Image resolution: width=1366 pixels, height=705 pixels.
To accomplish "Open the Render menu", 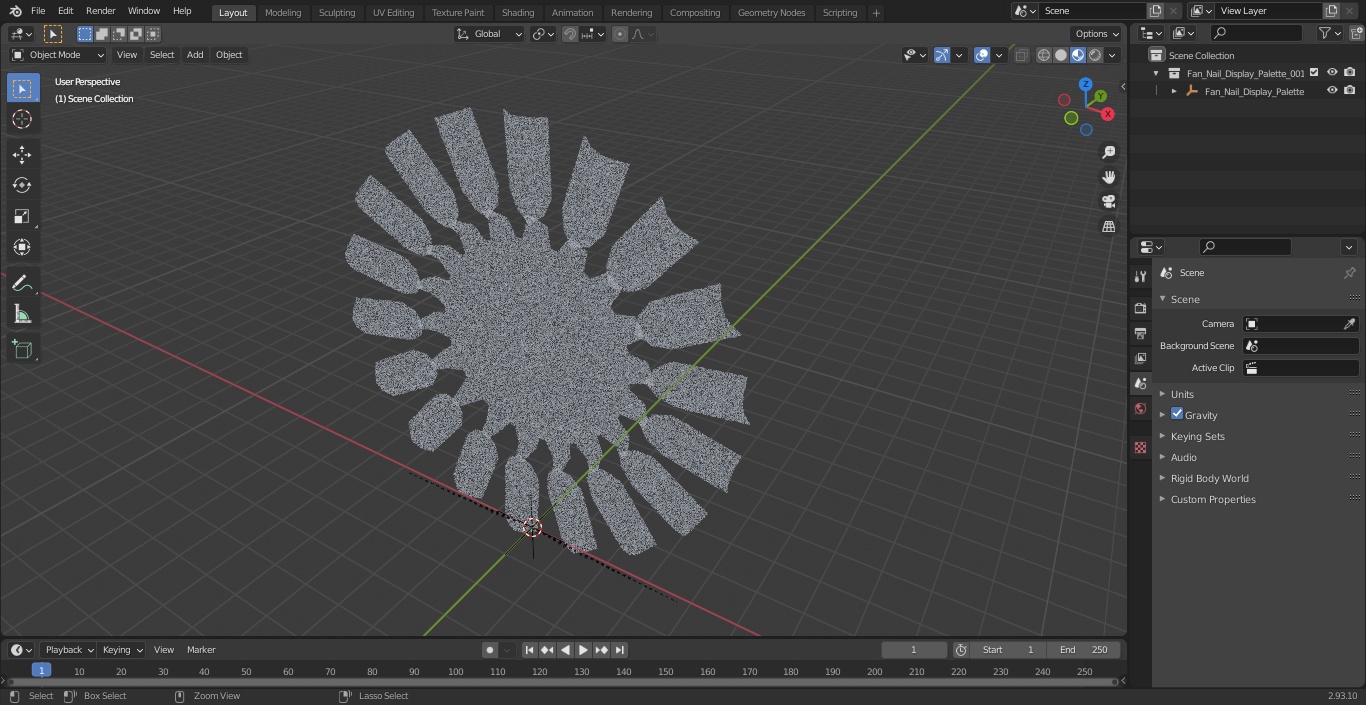I will [100, 11].
